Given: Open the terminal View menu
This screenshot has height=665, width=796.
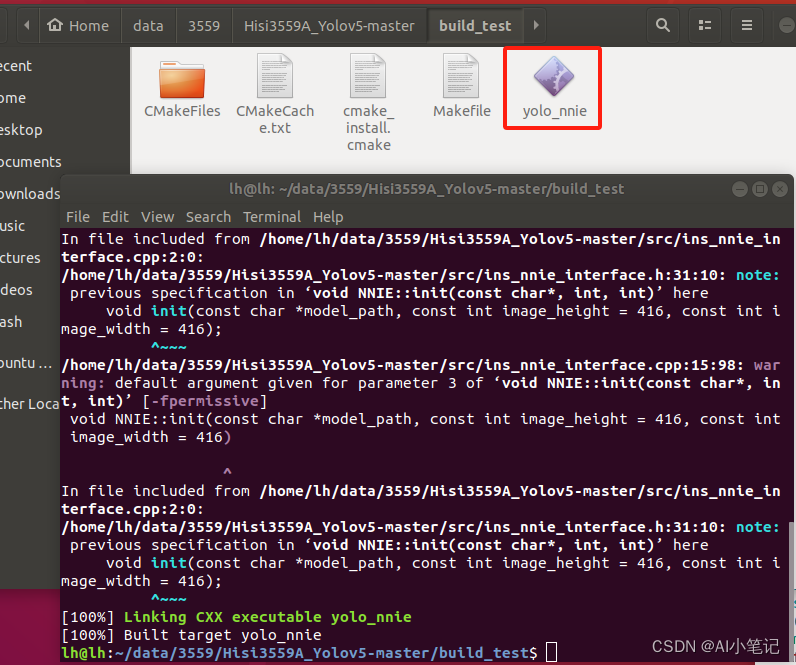Looking at the screenshot, I should (157, 217).
